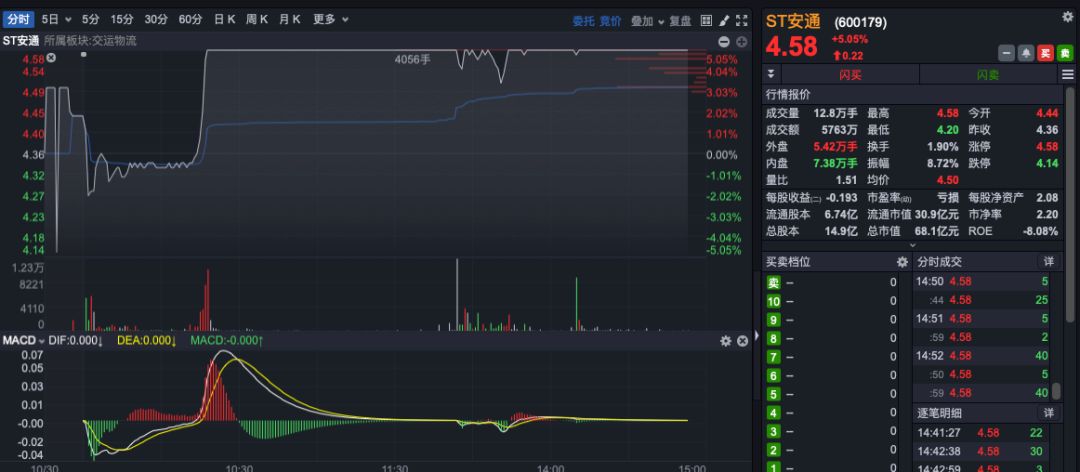Select the 30分 chart period
The width and height of the screenshot is (1080, 472).
point(156,20)
